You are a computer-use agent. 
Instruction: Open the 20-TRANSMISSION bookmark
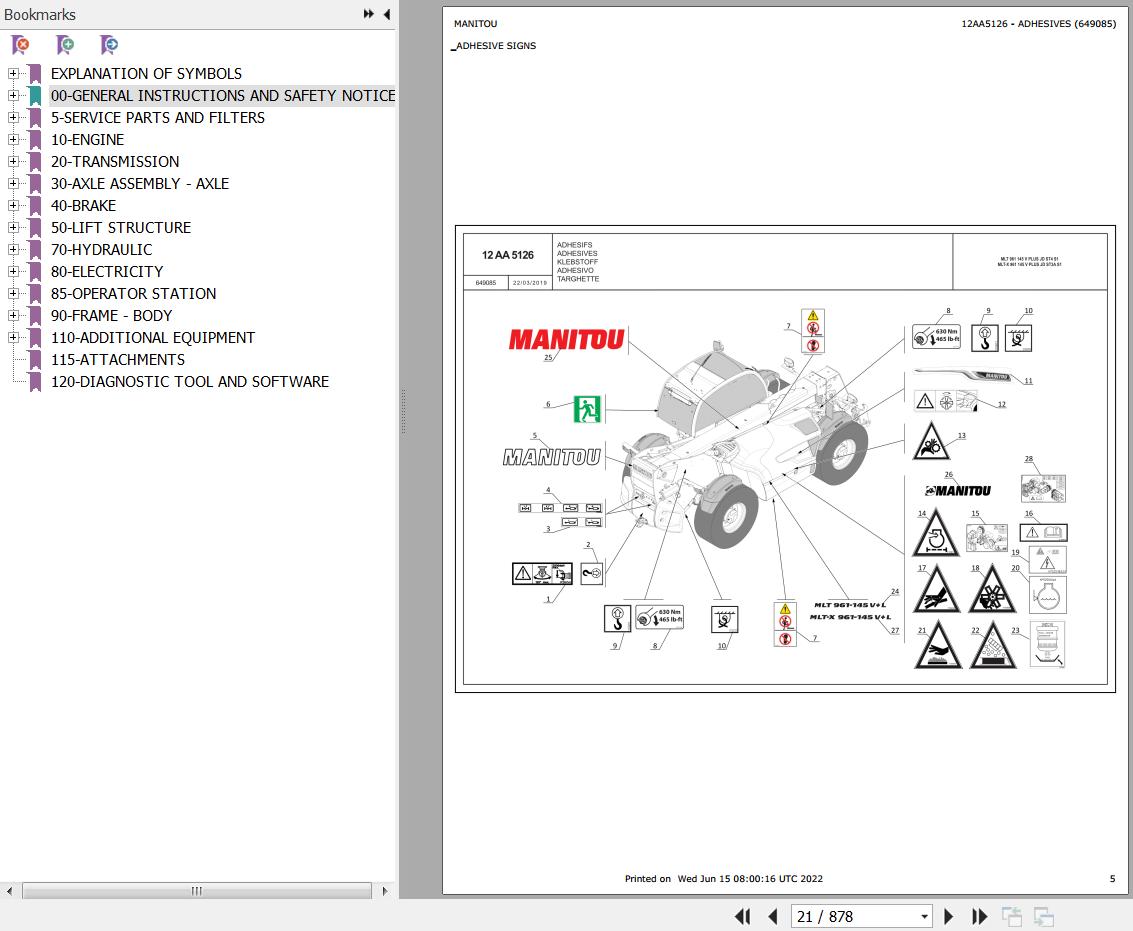click(x=115, y=162)
